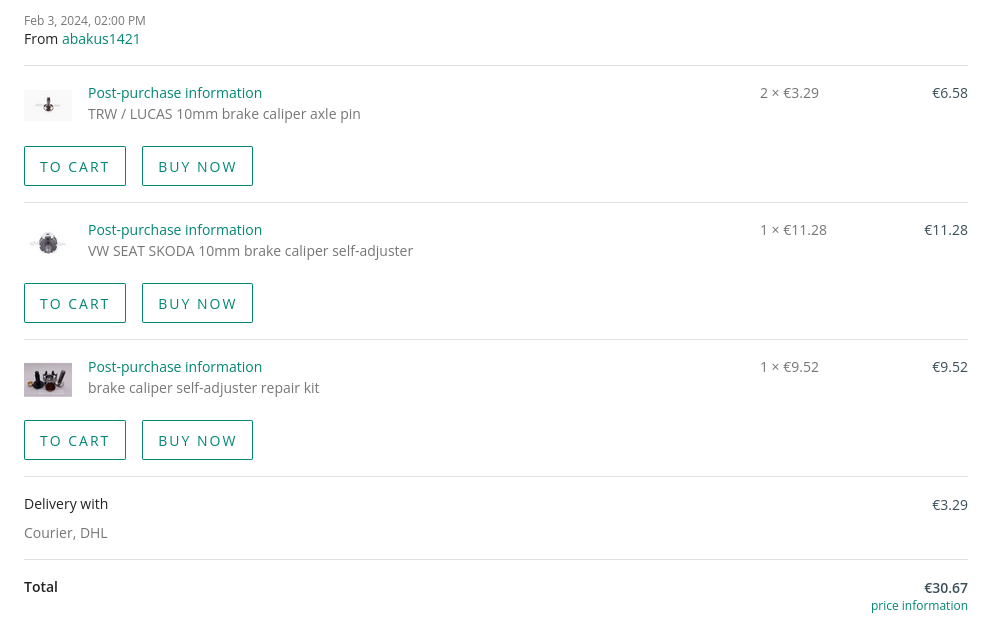Open the price information link
This screenshot has height=640, width=992.
(919, 606)
